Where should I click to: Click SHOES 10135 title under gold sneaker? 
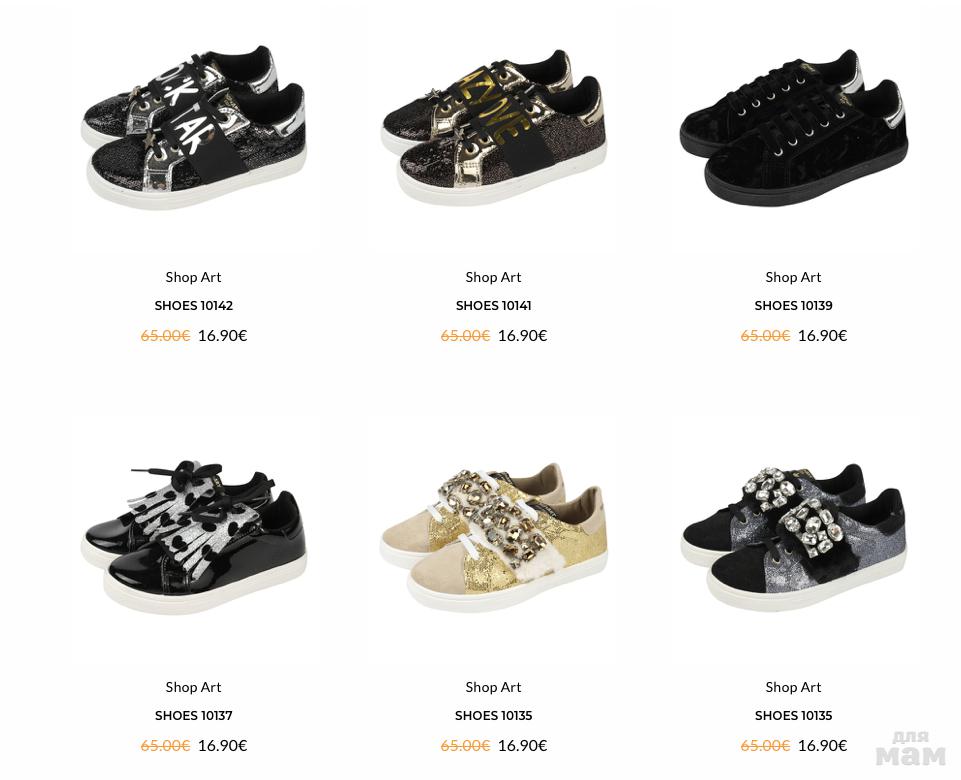pyautogui.click(x=493, y=715)
